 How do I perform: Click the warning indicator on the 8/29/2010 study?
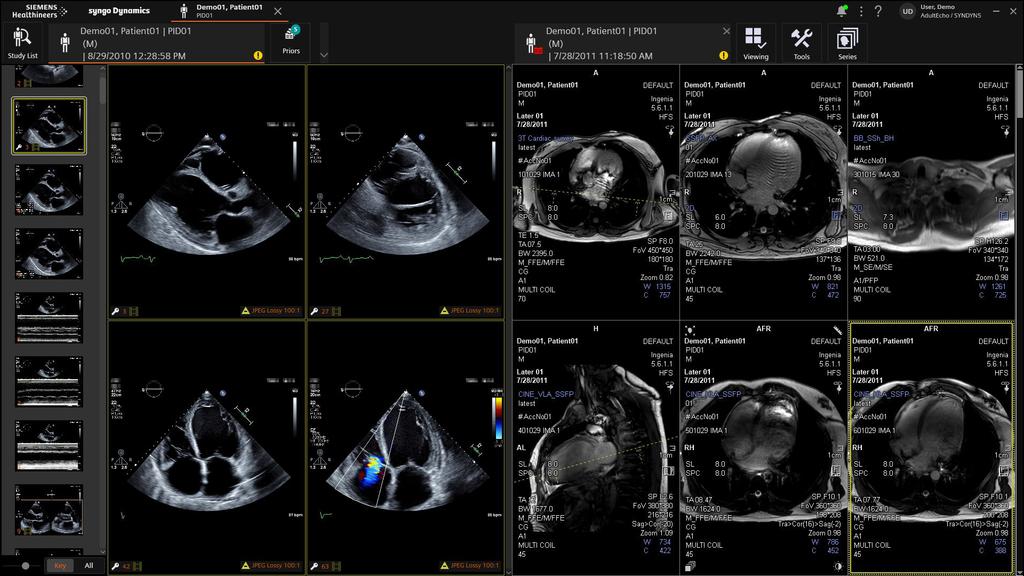[x=256, y=55]
